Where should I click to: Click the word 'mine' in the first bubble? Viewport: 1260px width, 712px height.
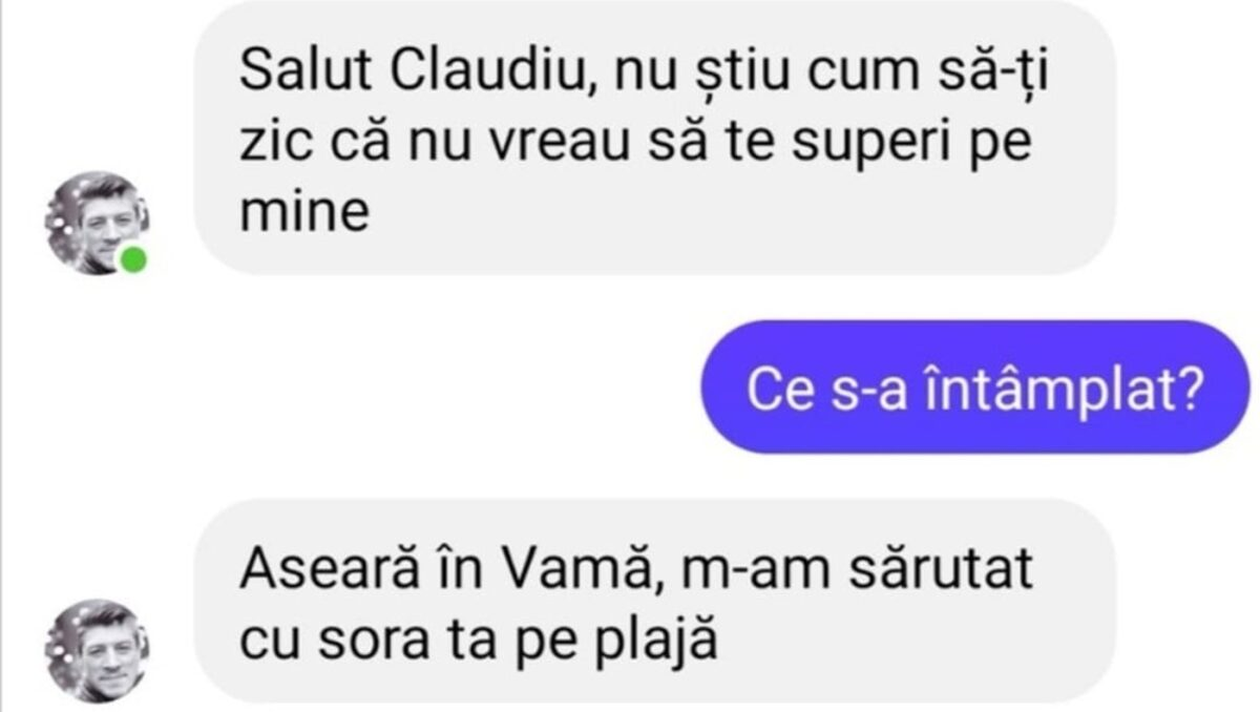(x=304, y=212)
